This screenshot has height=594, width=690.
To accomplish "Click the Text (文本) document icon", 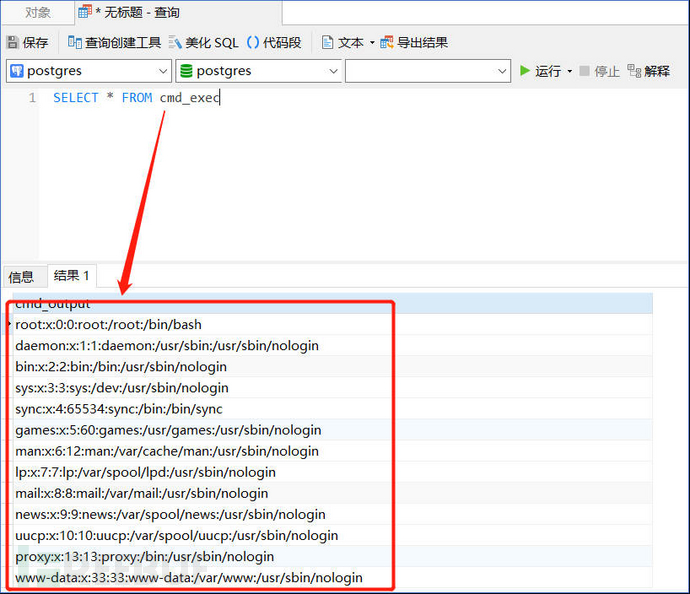I will (x=327, y=43).
